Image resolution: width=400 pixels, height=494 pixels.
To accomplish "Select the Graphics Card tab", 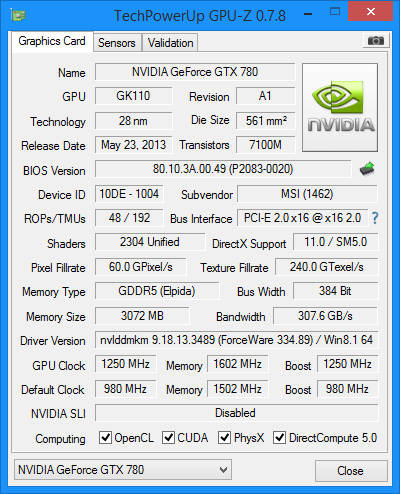I will tap(52, 41).
